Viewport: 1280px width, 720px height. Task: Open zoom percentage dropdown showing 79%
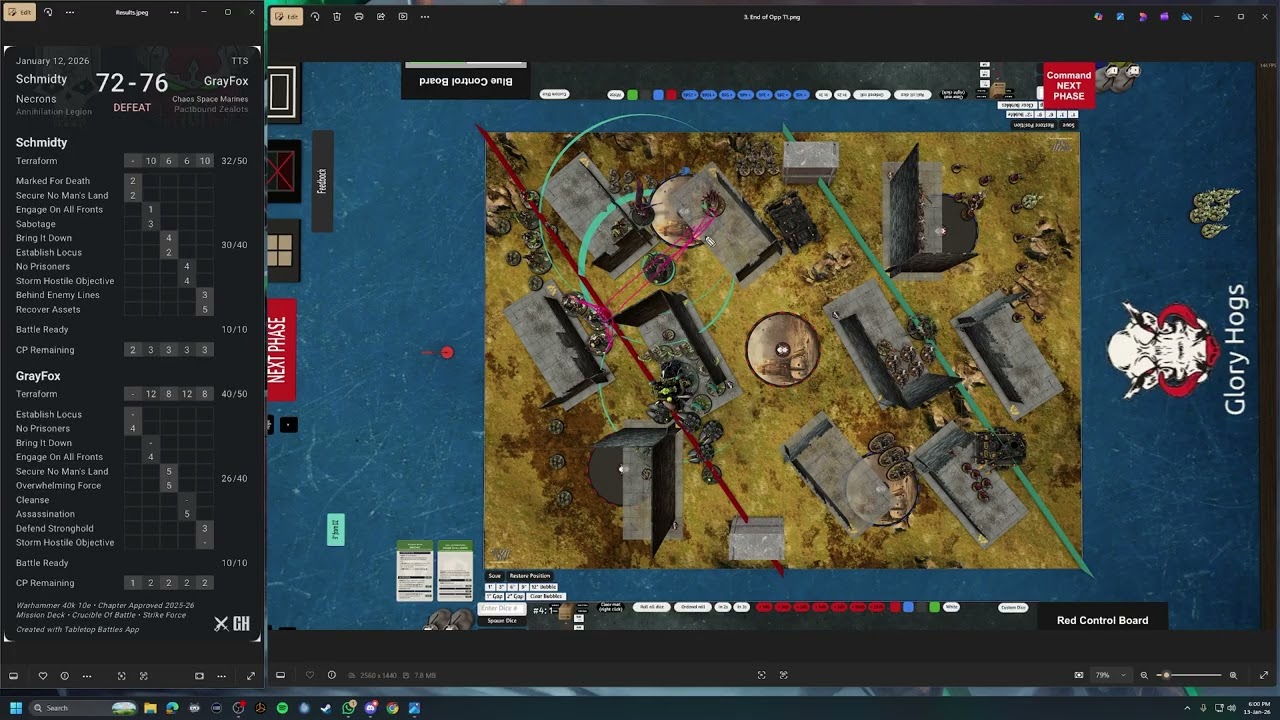[x=1109, y=675]
